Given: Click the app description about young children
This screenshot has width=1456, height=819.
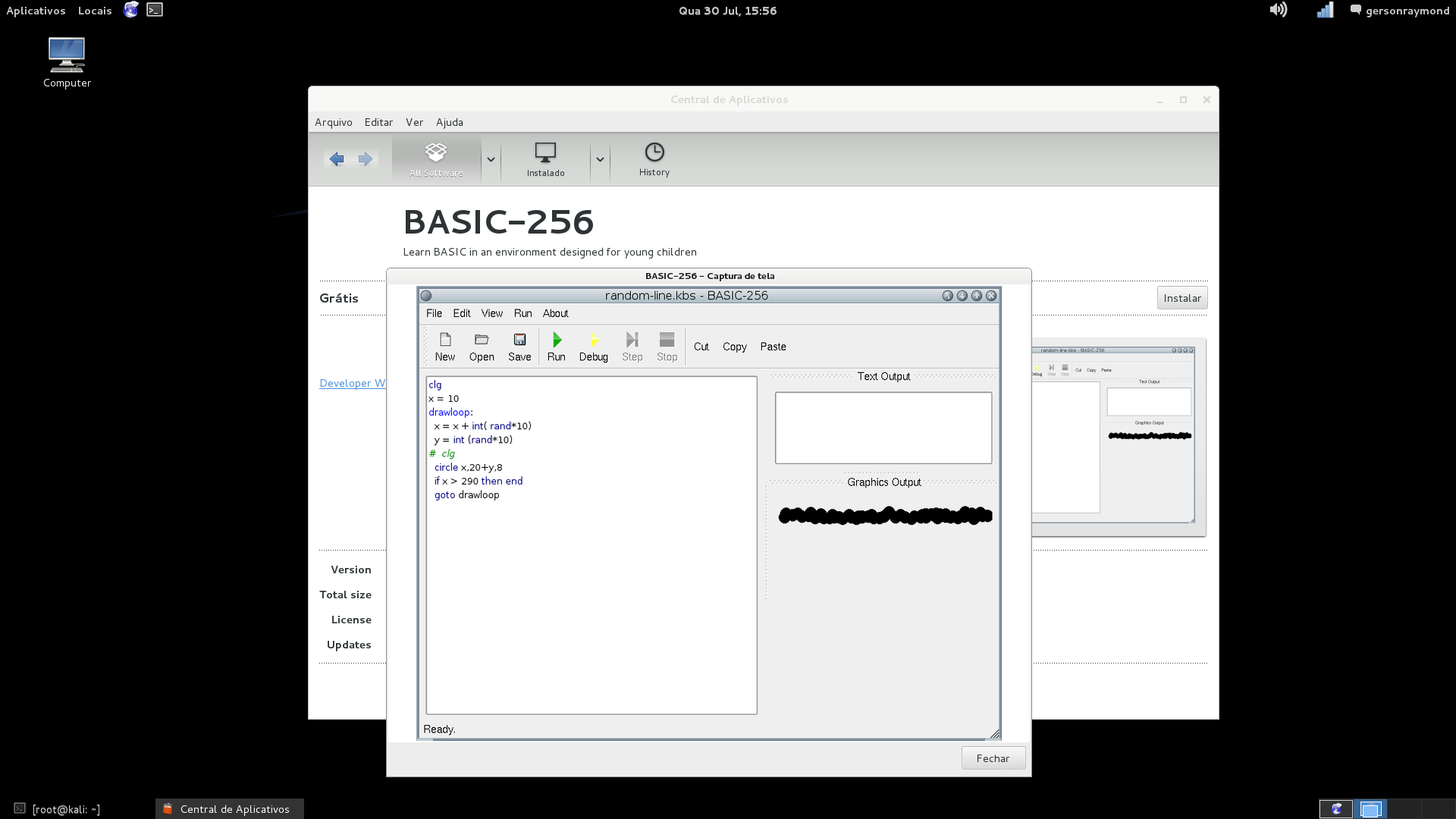Looking at the screenshot, I should [x=550, y=252].
